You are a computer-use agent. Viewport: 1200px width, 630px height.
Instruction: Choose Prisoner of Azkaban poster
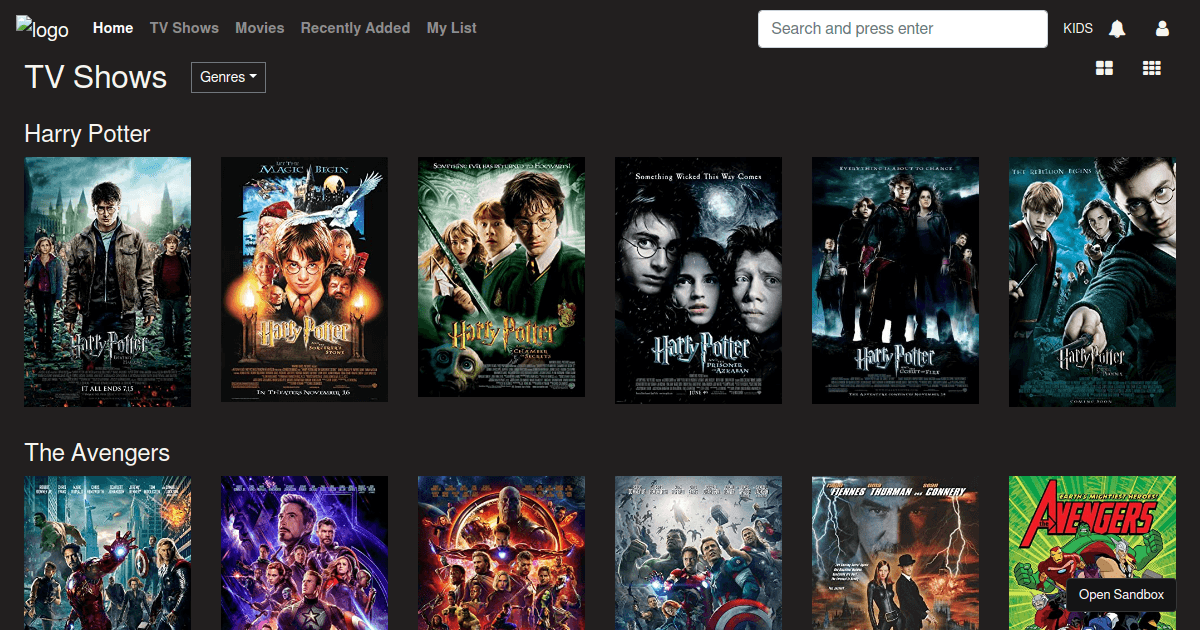point(698,281)
